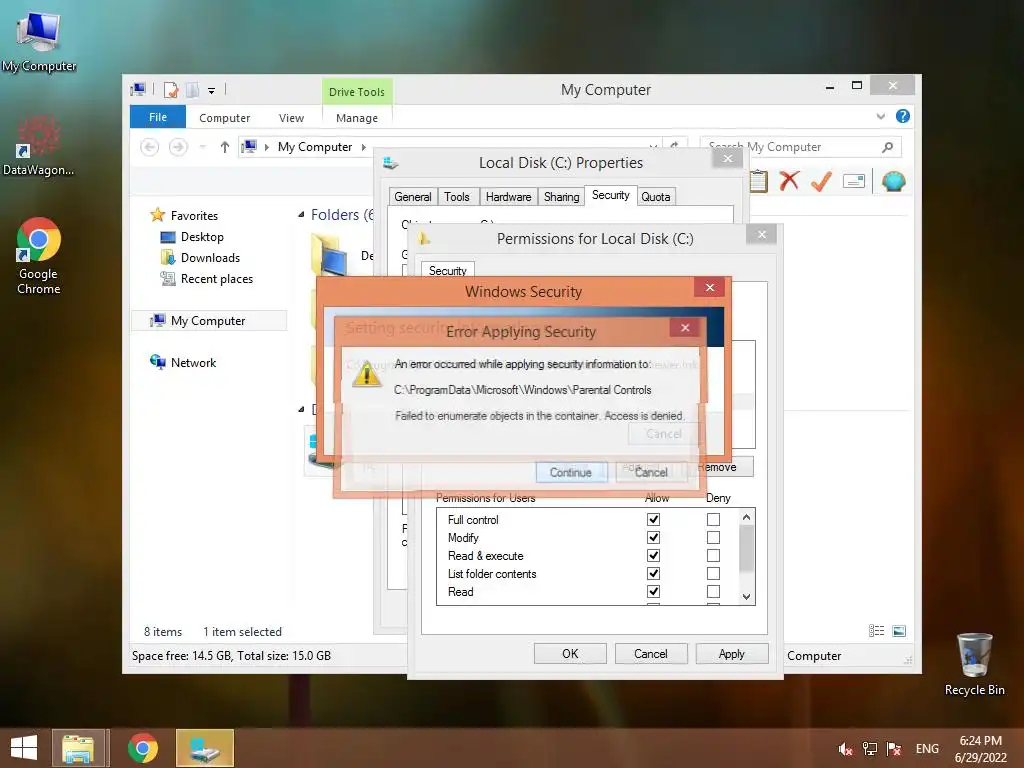The width and height of the screenshot is (1024, 768).
Task: Click the orange checkmark toolbar icon
Action: click(822, 181)
